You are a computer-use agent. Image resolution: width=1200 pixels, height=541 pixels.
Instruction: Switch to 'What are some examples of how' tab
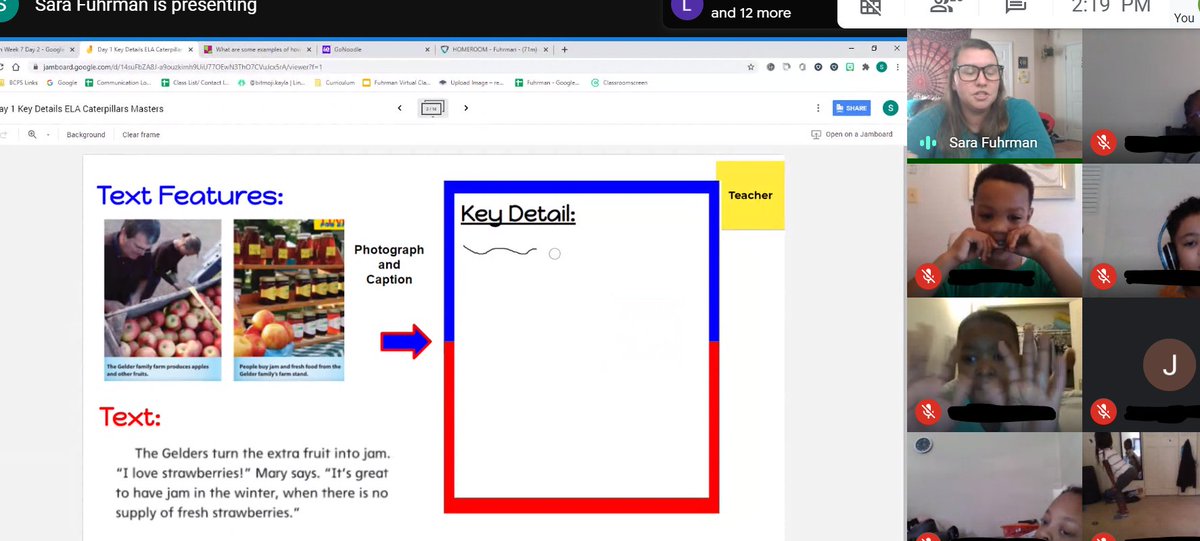[x=257, y=49]
